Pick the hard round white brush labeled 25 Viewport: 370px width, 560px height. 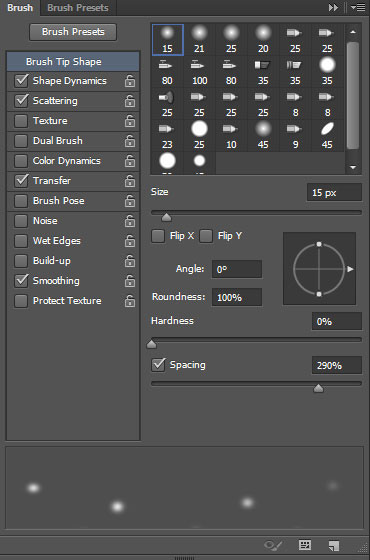pos(199,136)
